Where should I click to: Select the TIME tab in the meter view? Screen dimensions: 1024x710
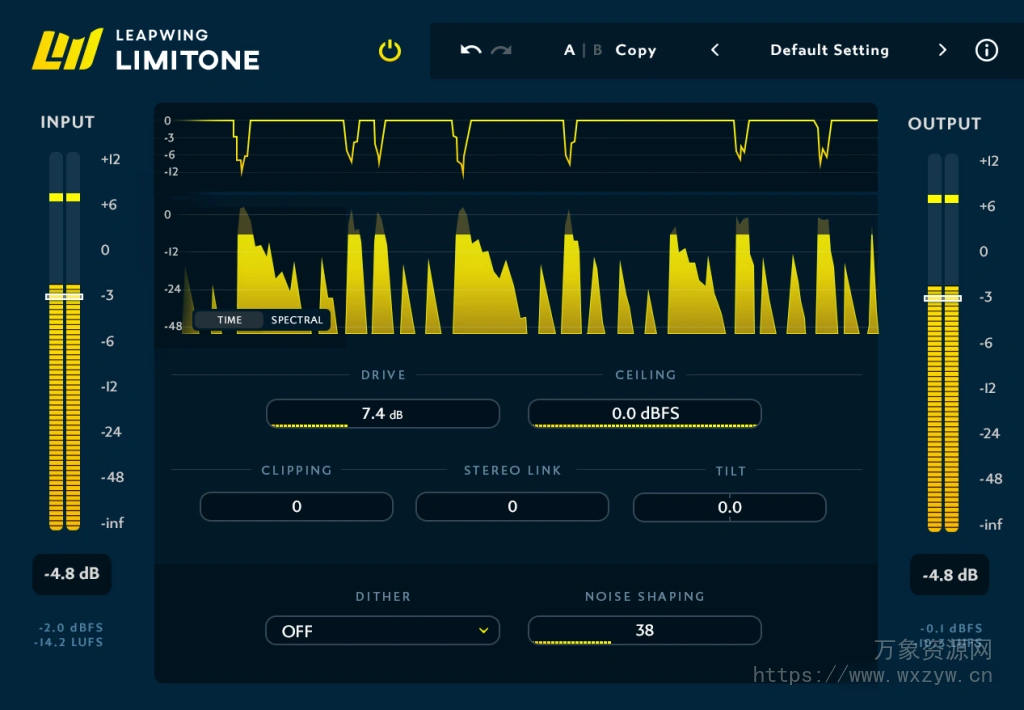pyautogui.click(x=229, y=320)
